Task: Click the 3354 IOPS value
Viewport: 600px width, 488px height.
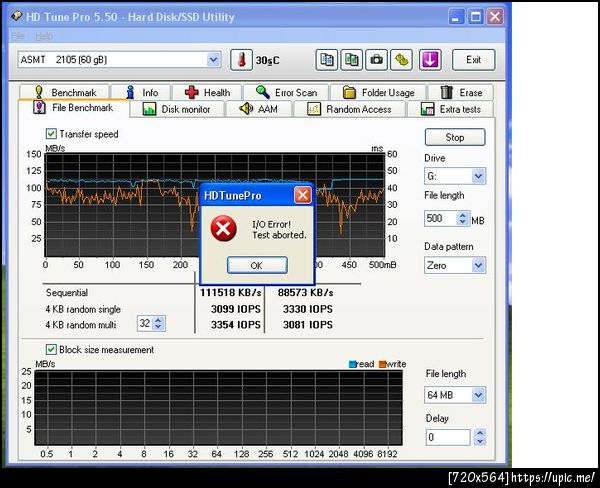Action: point(235,325)
